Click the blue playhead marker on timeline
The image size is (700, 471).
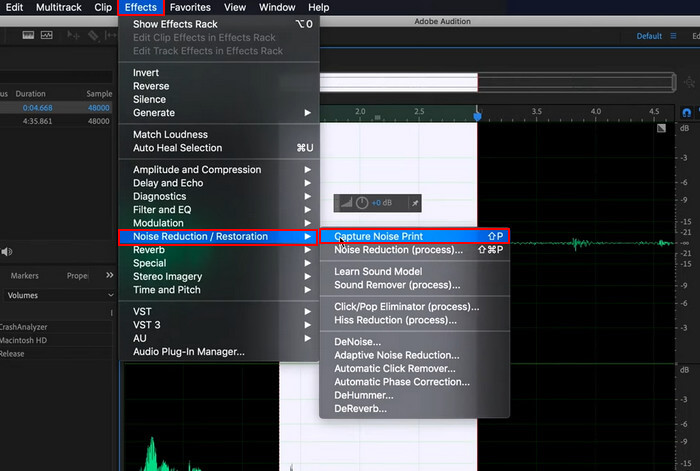coord(477,116)
